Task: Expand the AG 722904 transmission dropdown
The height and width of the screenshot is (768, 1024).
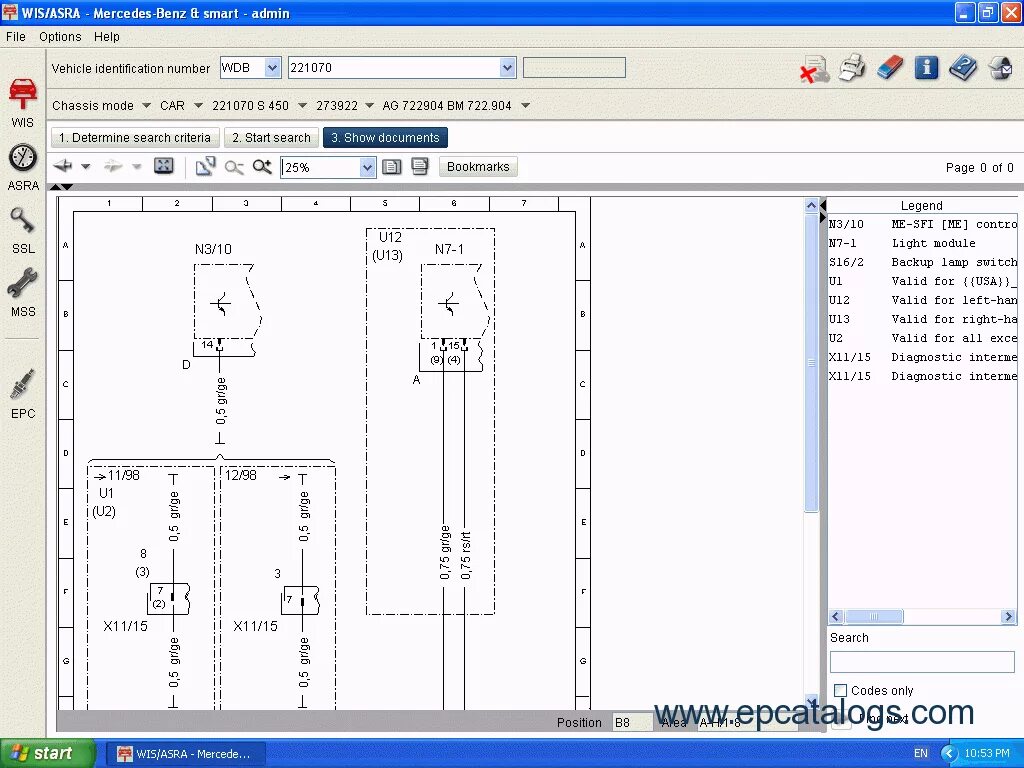Action: click(x=526, y=105)
